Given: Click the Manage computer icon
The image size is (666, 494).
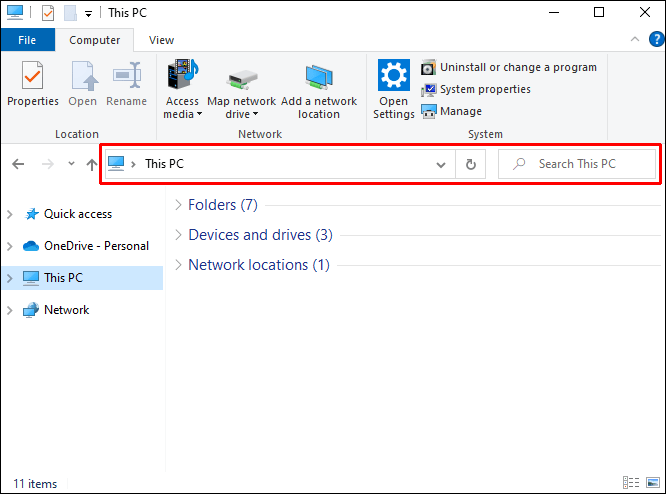Looking at the screenshot, I should (429, 112).
